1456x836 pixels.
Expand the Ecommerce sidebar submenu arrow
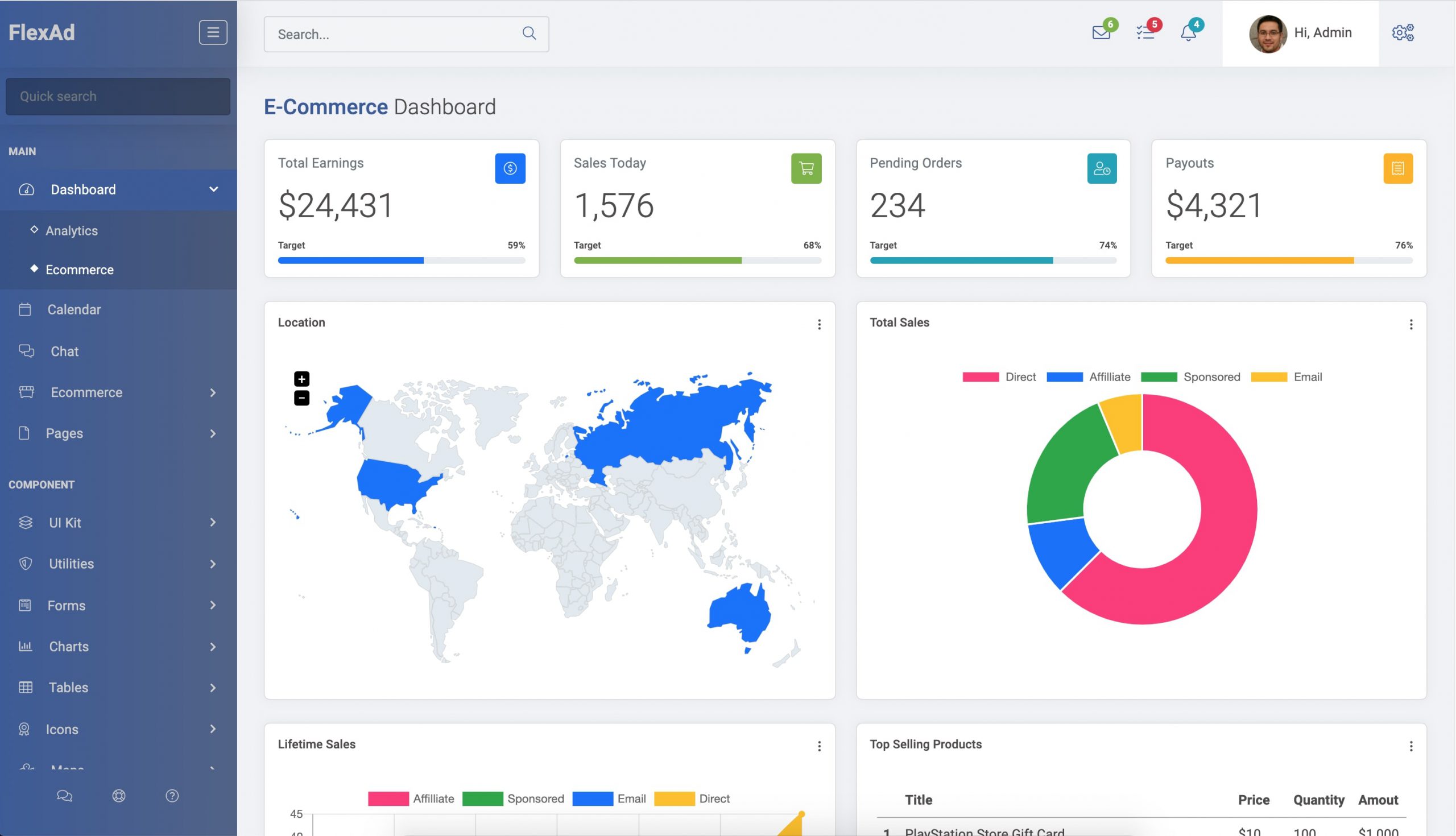213,393
